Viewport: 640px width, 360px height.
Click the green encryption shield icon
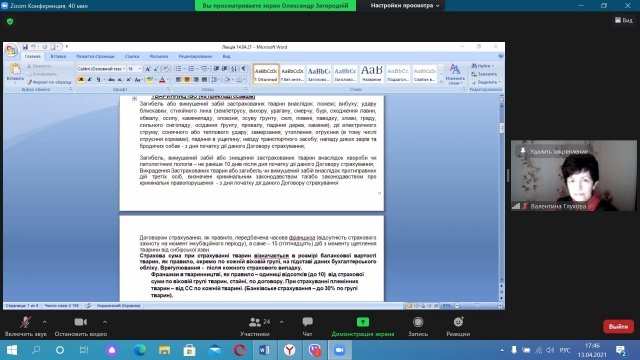point(10,21)
